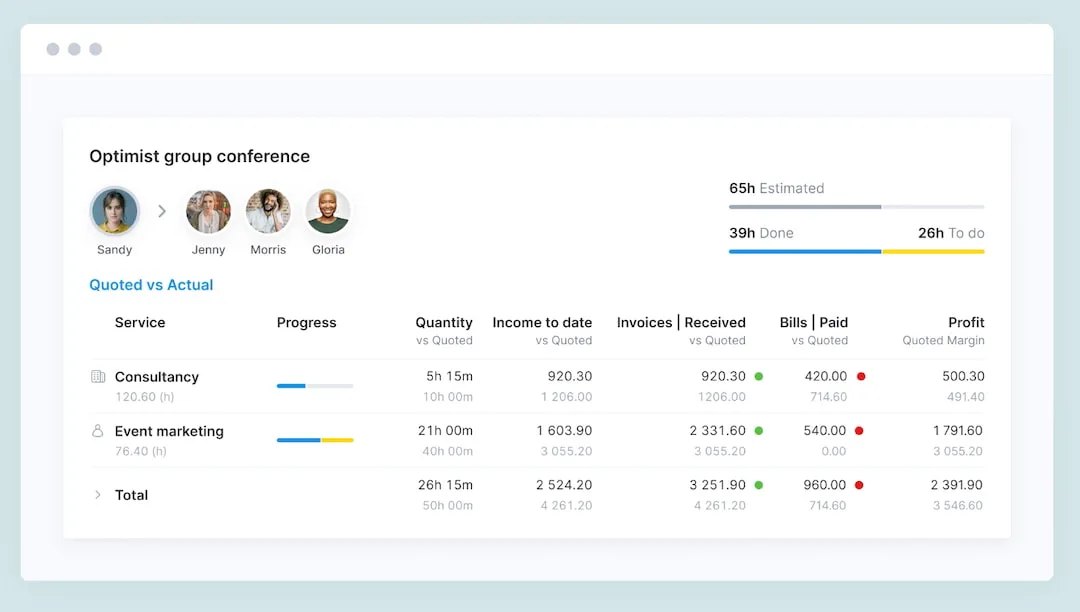This screenshot has height=612, width=1080.
Task: Sort by the Profit column header
Action: (x=966, y=322)
